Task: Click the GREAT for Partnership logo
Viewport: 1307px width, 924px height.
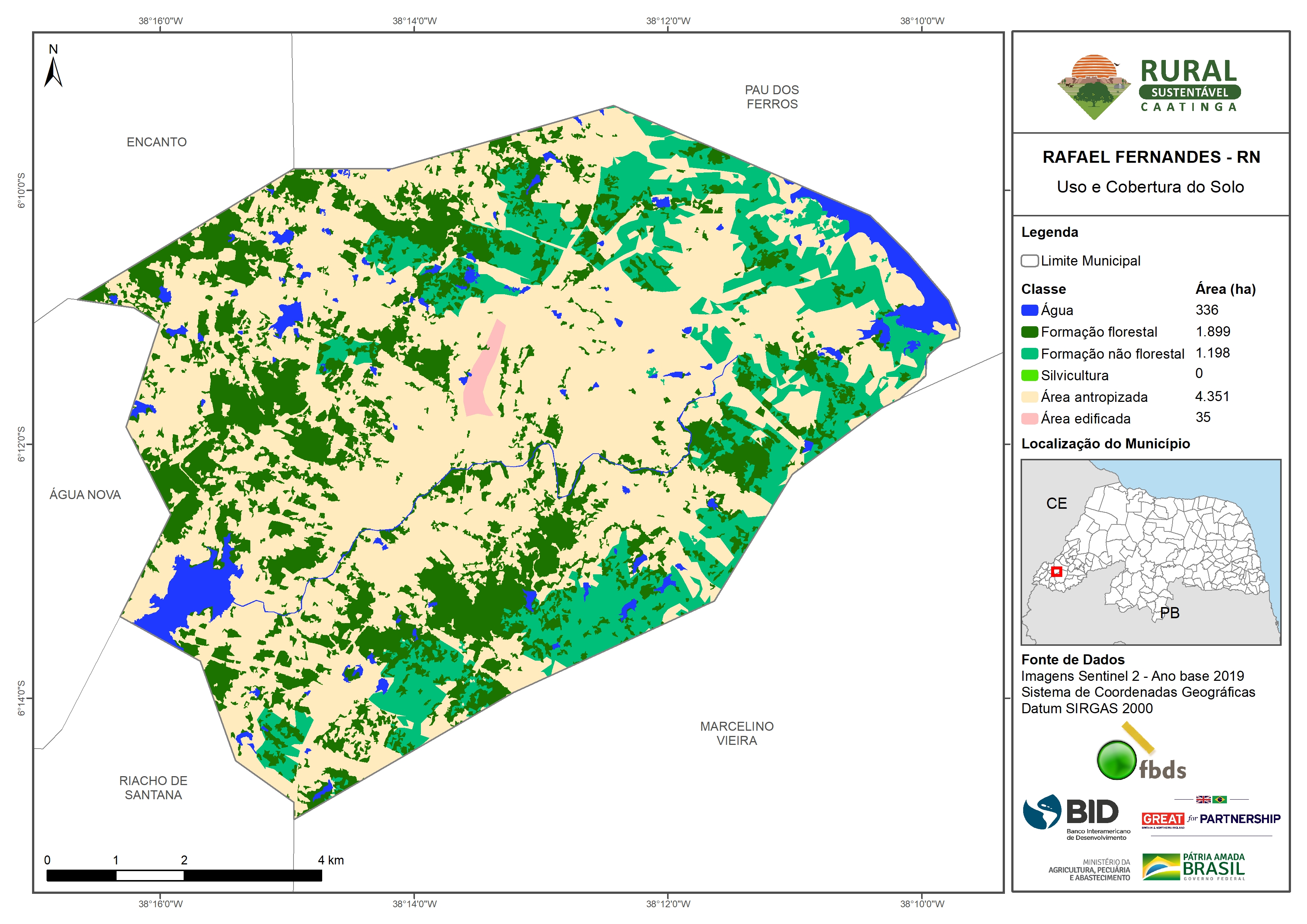Action: tap(1211, 819)
